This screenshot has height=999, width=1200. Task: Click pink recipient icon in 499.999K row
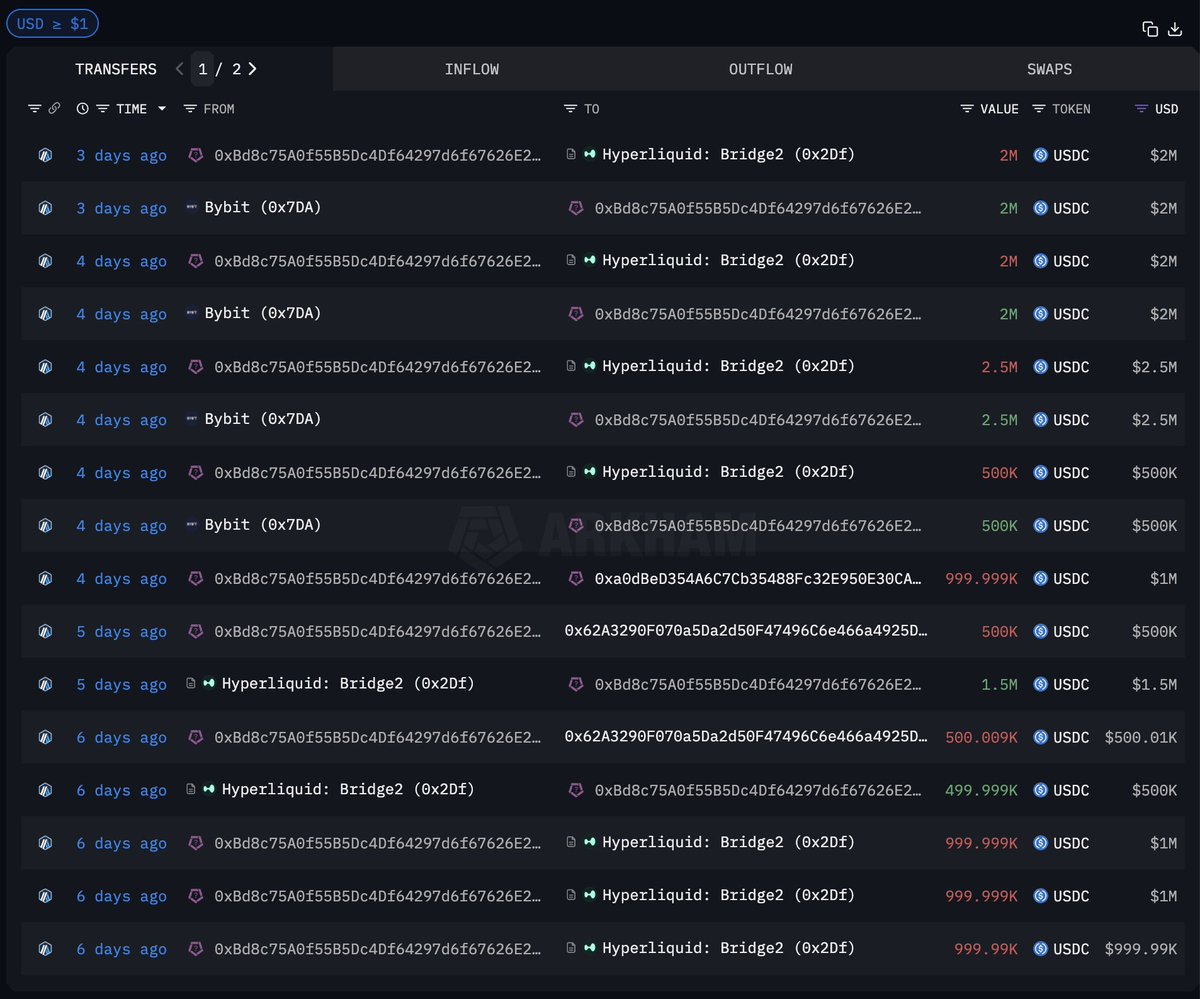point(576,790)
